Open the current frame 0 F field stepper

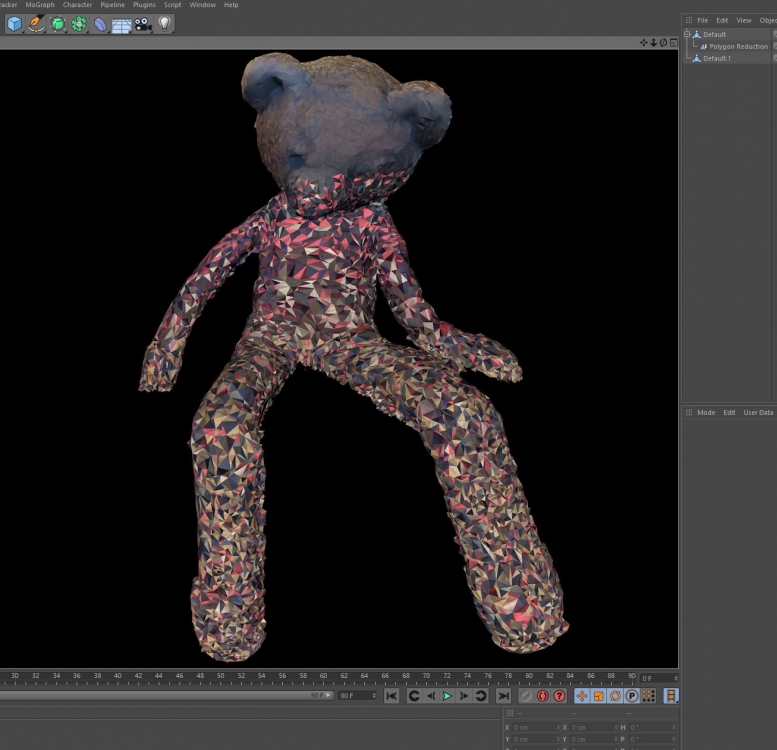coord(676,678)
